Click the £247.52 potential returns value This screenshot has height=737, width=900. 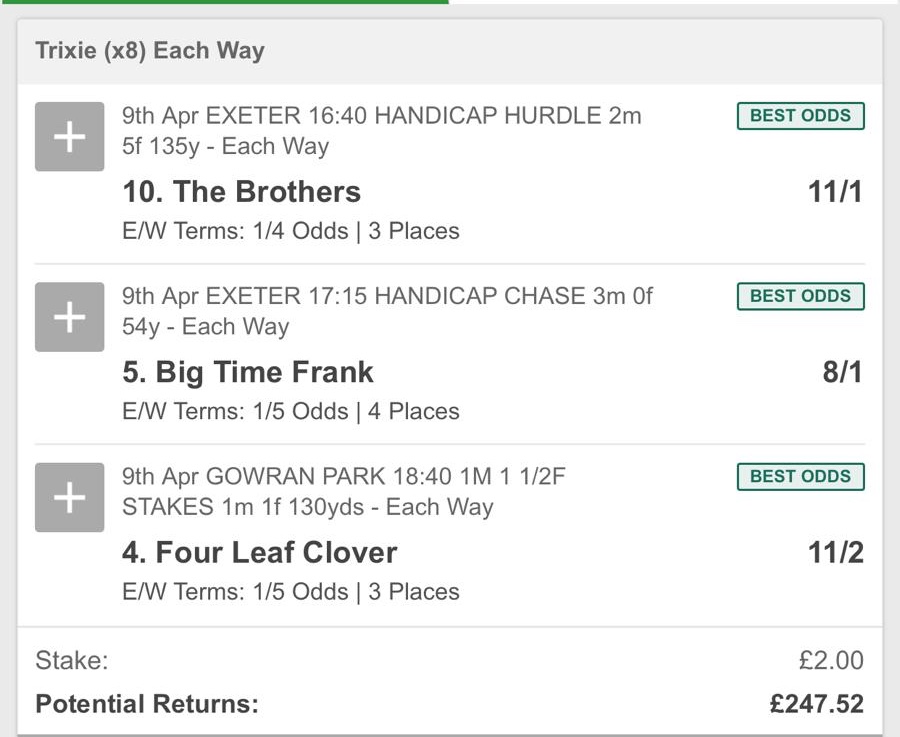pos(816,704)
